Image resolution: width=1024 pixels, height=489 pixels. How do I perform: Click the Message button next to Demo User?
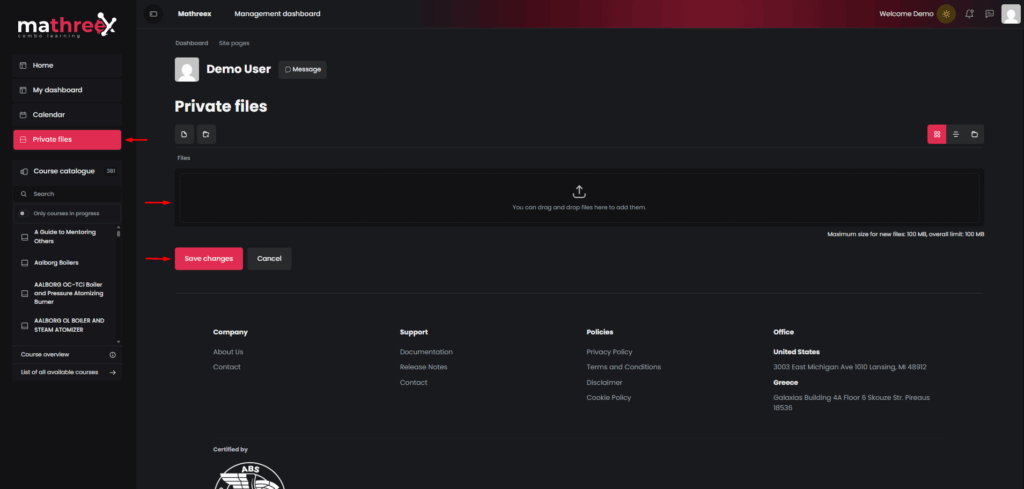pyautogui.click(x=302, y=70)
